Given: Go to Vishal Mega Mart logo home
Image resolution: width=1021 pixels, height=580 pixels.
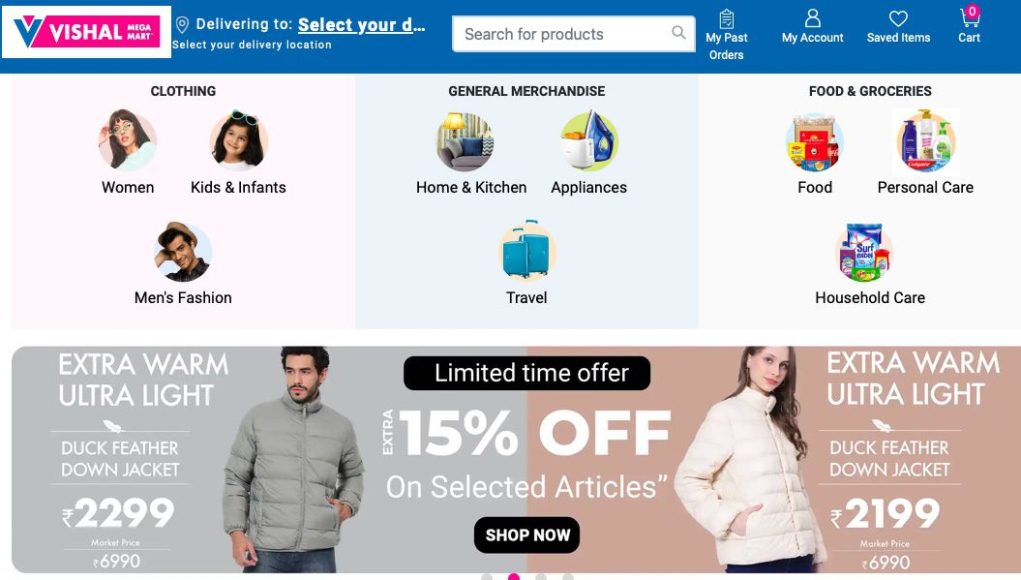Looking at the screenshot, I should coord(86,32).
